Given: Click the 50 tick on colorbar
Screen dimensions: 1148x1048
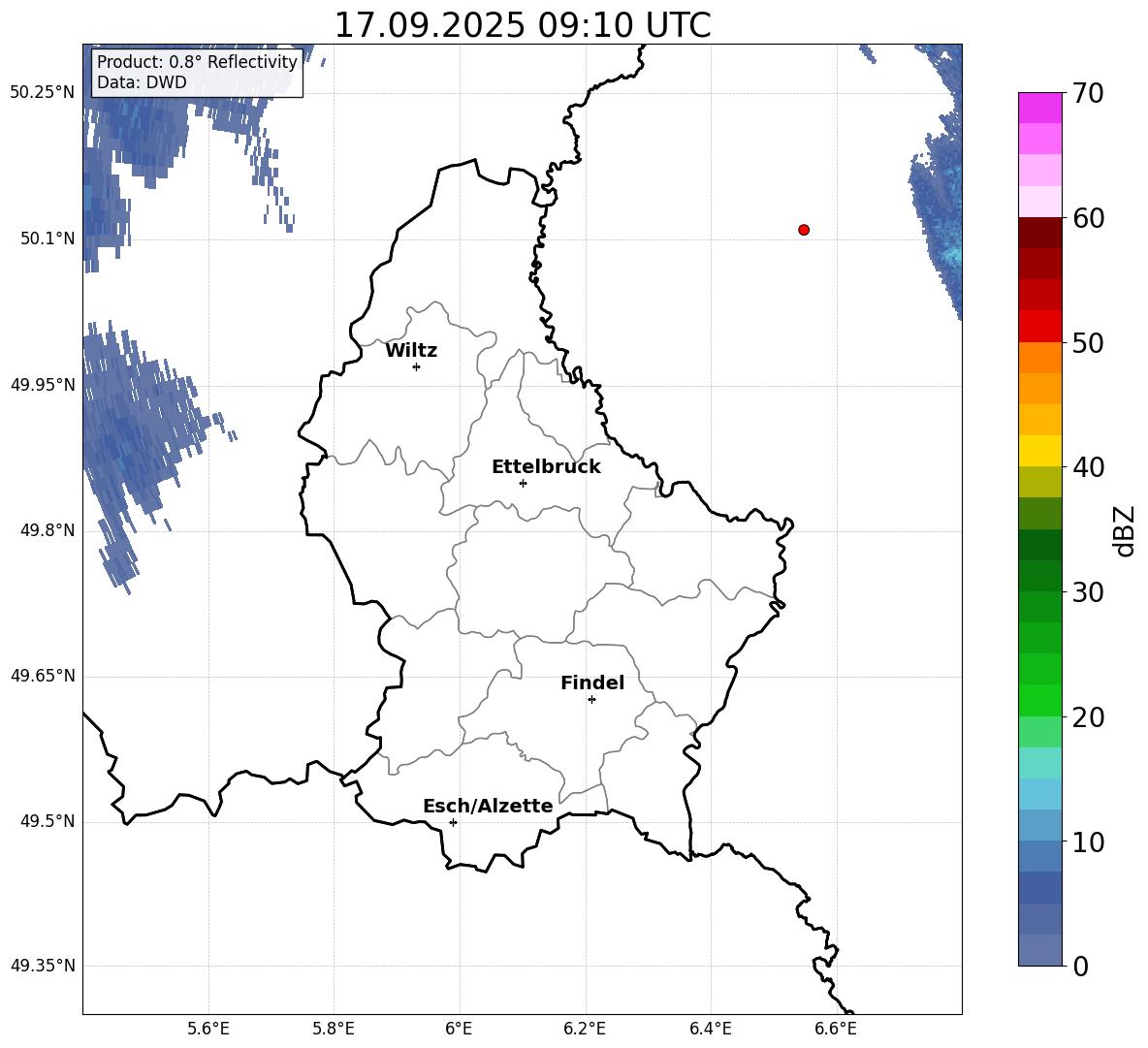Looking at the screenshot, I should 1088,342.
